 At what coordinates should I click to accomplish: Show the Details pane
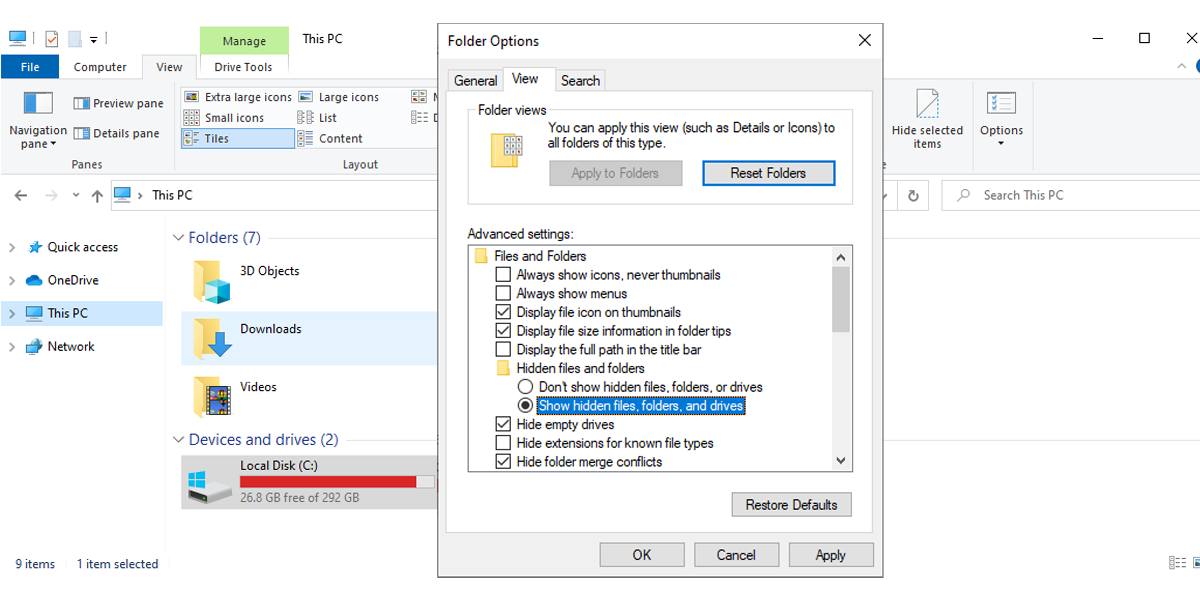pyautogui.click(x=119, y=132)
